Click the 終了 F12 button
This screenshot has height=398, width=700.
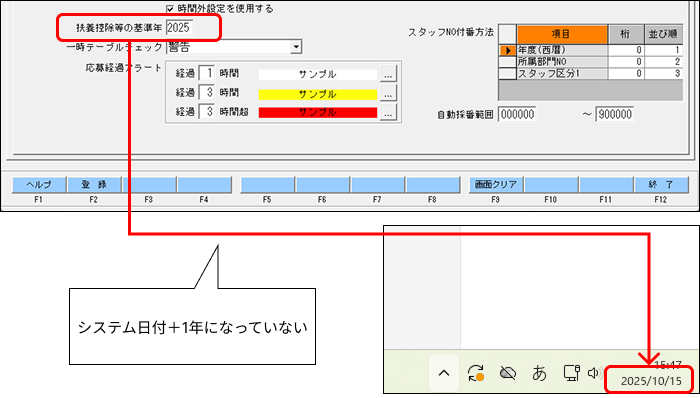click(x=661, y=185)
